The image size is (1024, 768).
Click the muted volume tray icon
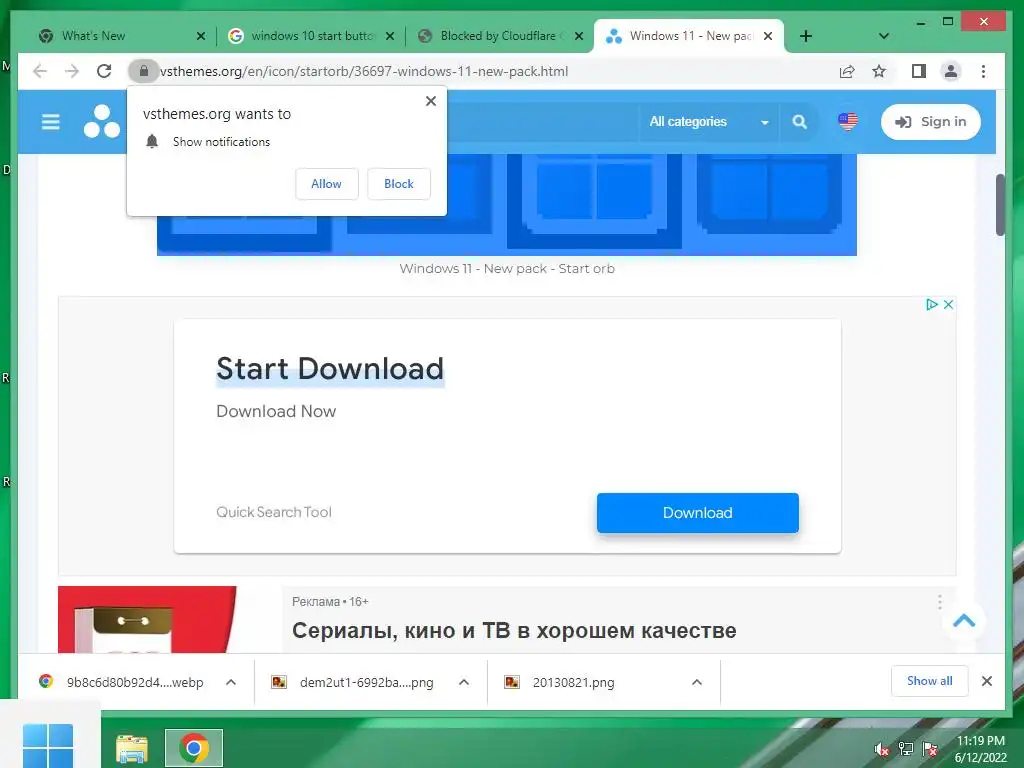pyautogui.click(x=882, y=749)
